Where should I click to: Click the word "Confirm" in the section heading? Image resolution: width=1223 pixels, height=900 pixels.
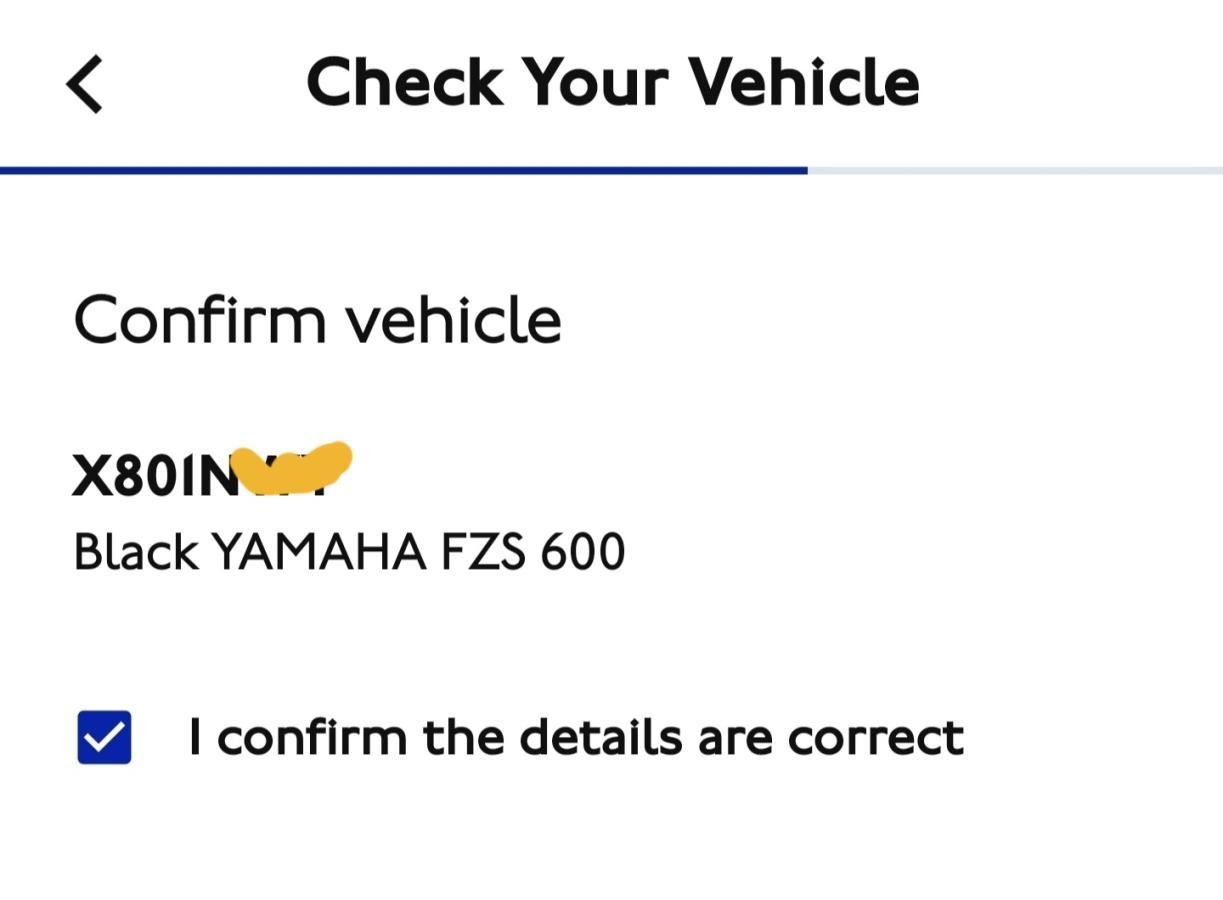200,321
